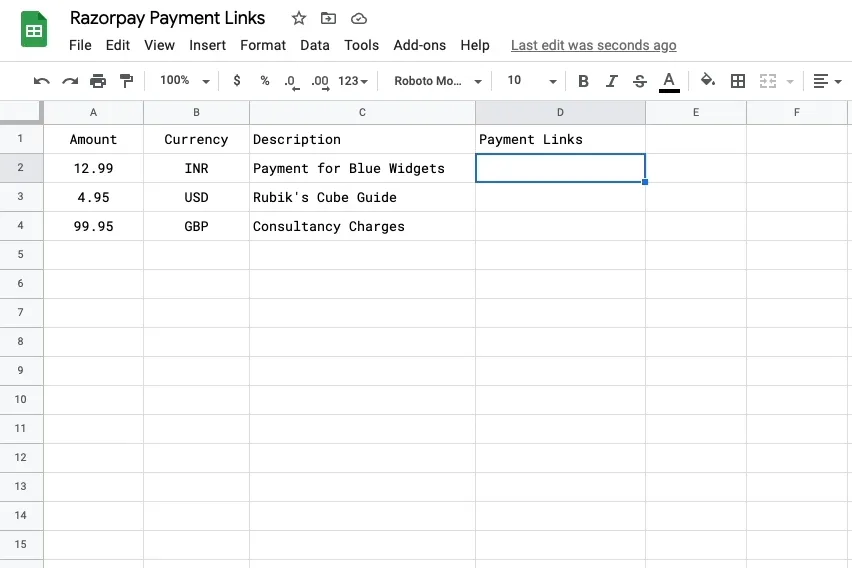Open the Data menu
The height and width of the screenshot is (568, 852).
[315, 45]
